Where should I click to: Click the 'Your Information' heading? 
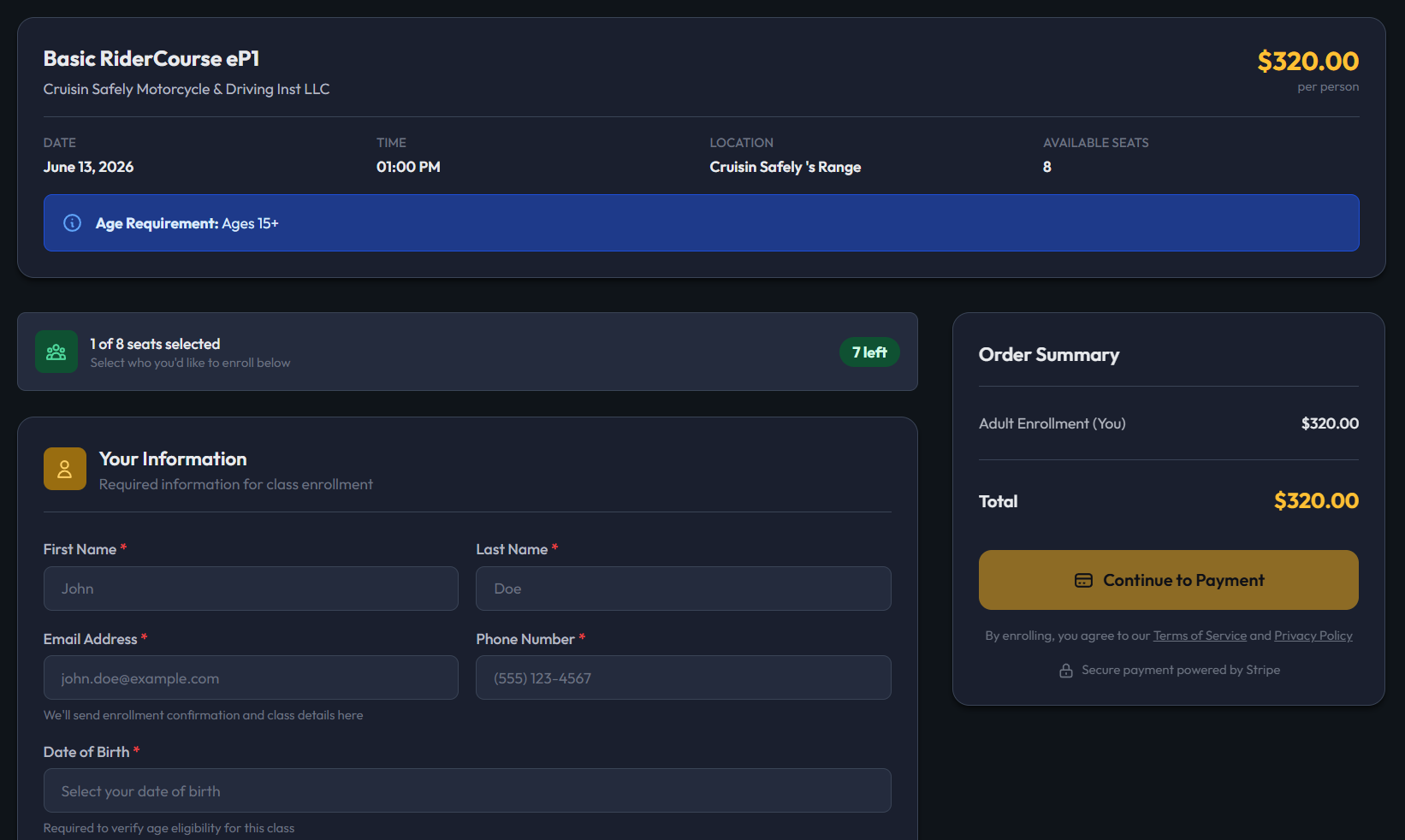point(173,459)
